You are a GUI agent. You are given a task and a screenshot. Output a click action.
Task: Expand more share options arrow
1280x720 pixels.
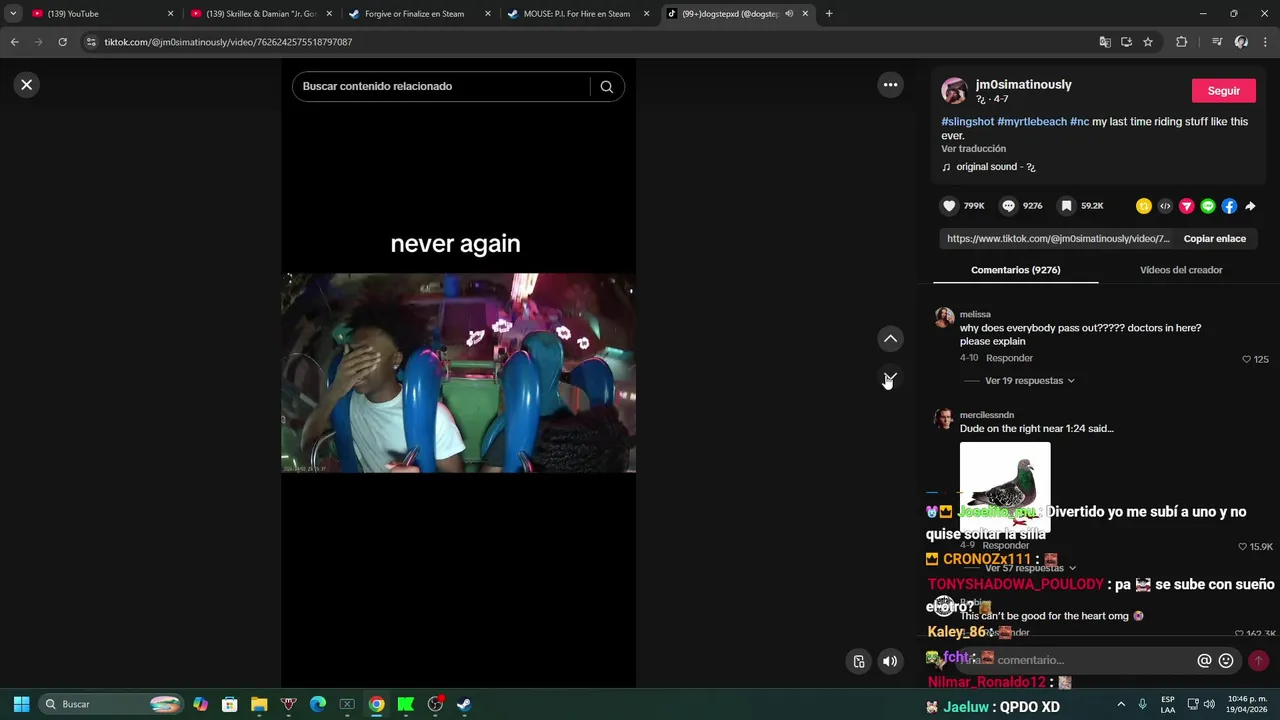[1250, 206]
